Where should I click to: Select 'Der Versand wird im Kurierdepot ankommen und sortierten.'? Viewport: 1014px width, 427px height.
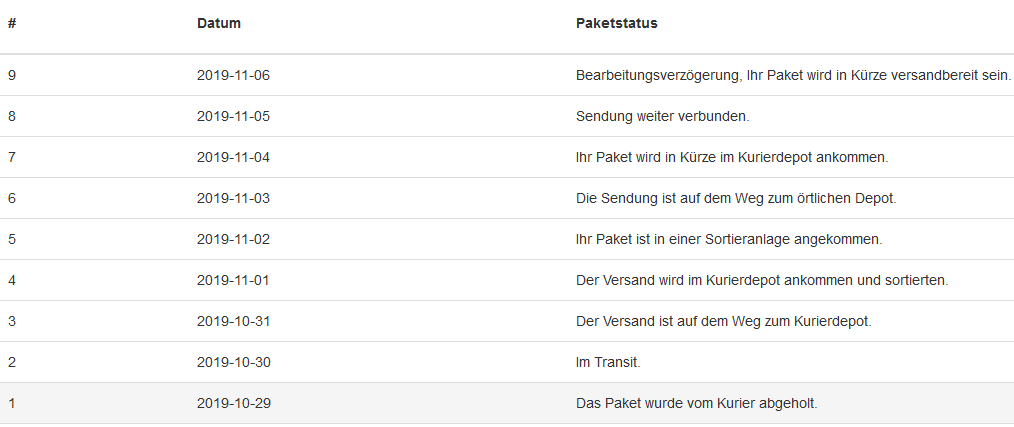pyautogui.click(x=762, y=281)
